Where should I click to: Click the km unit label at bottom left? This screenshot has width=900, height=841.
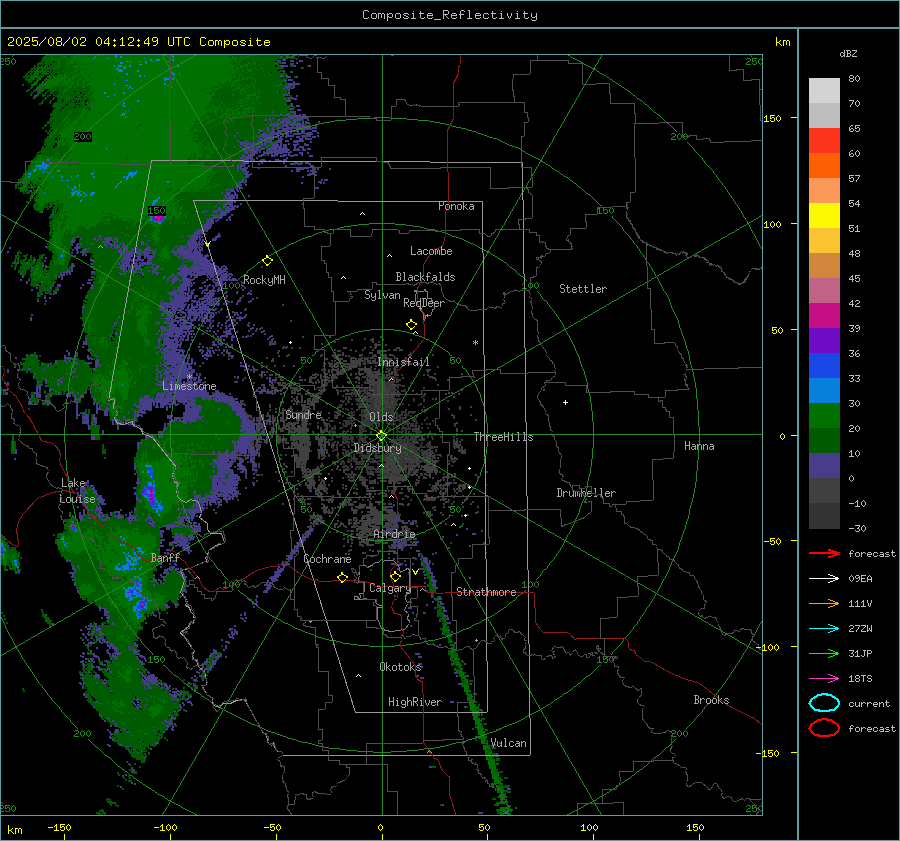[x=14, y=830]
